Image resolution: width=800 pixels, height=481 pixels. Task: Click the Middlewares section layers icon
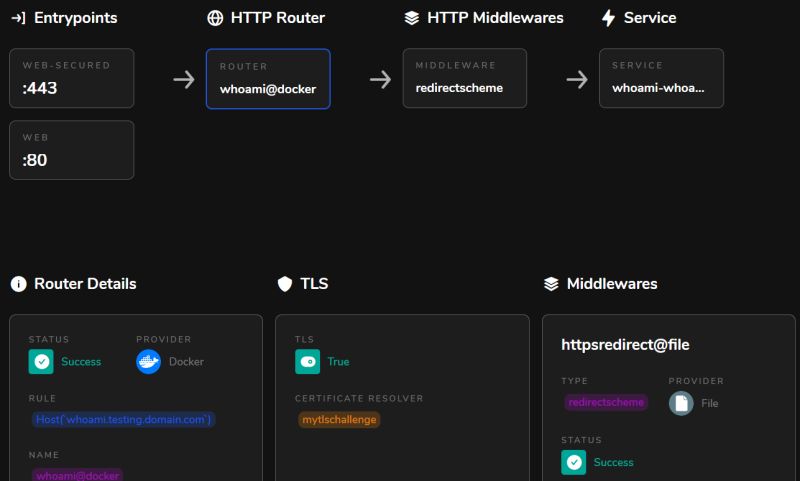[x=551, y=284]
